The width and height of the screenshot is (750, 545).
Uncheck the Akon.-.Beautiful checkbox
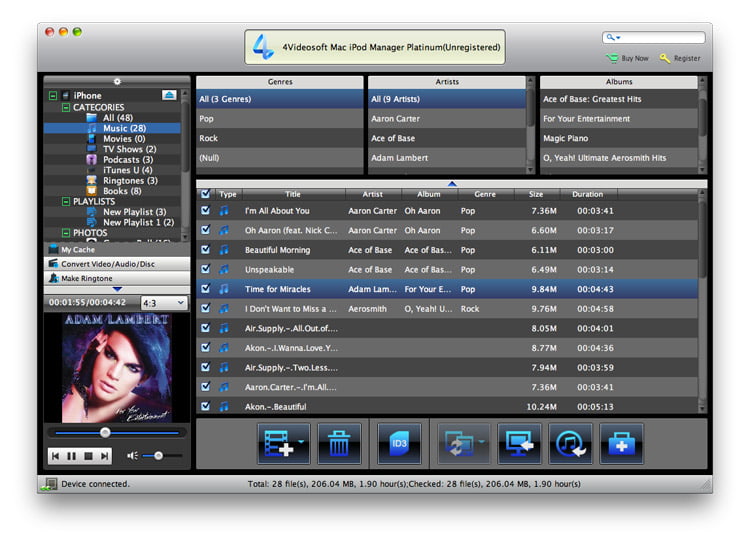(206, 407)
